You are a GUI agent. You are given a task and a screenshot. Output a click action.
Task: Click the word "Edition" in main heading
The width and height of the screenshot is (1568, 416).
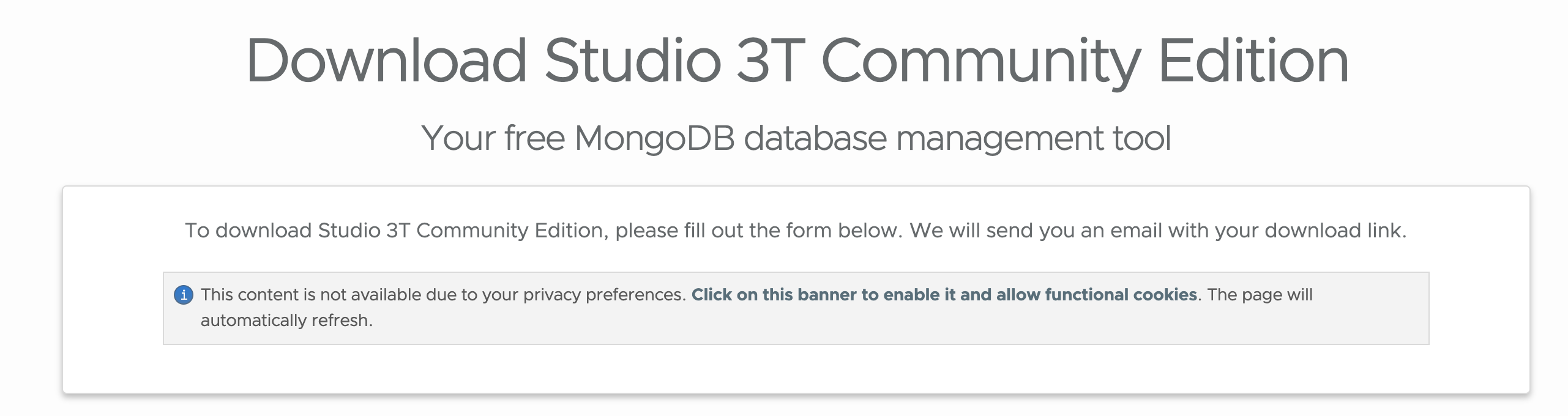click(1253, 61)
